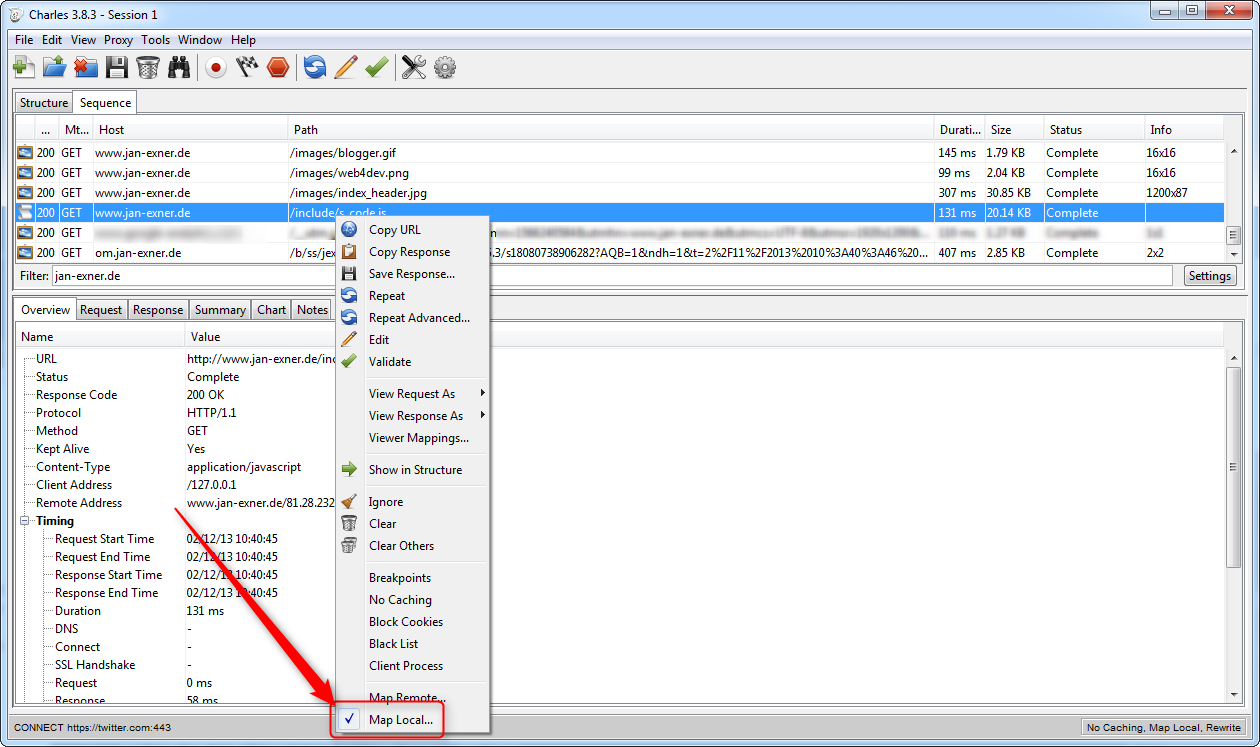The width and height of the screenshot is (1260, 747).
Task: Choose Copy URL from the context menu
Action: click(394, 230)
